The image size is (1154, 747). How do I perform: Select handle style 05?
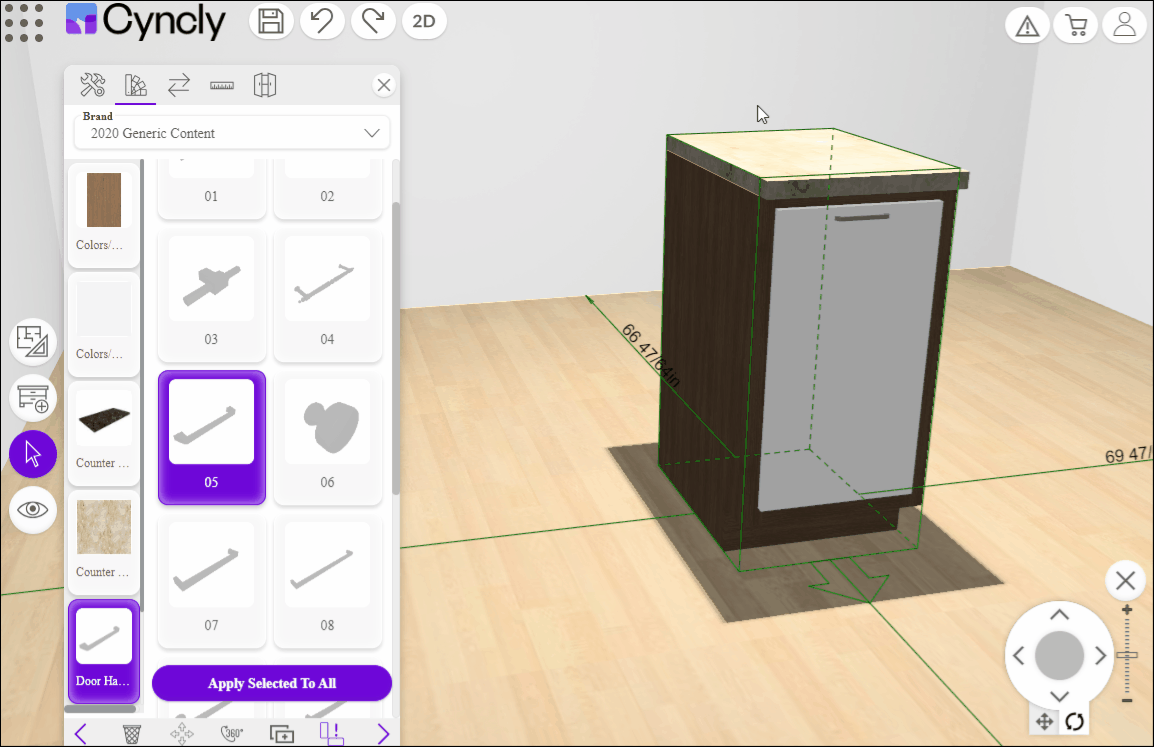[x=211, y=437]
